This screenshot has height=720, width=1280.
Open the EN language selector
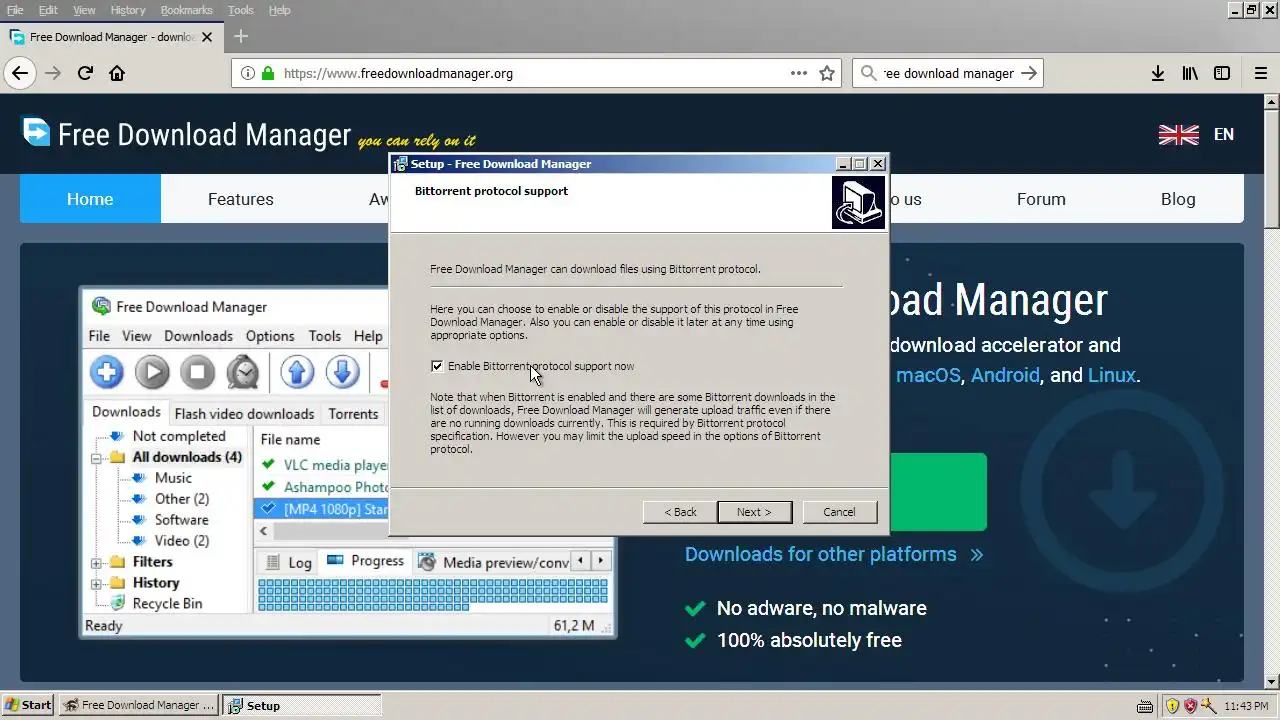(1224, 134)
